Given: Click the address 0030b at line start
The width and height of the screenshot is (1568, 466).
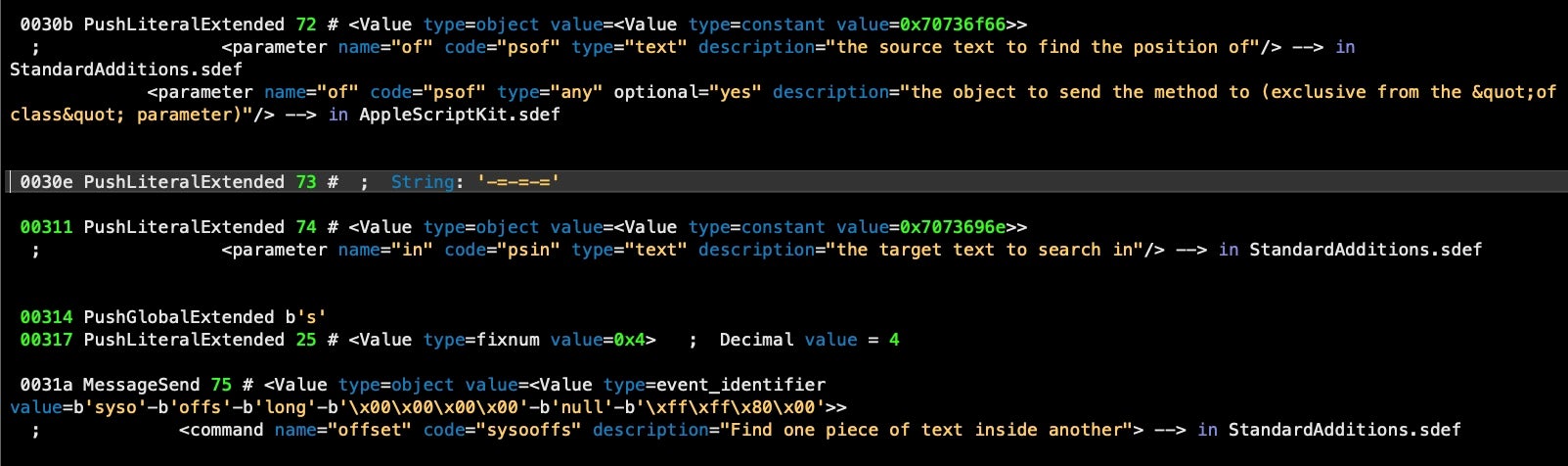Looking at the screenshot, I should point(46,24).
